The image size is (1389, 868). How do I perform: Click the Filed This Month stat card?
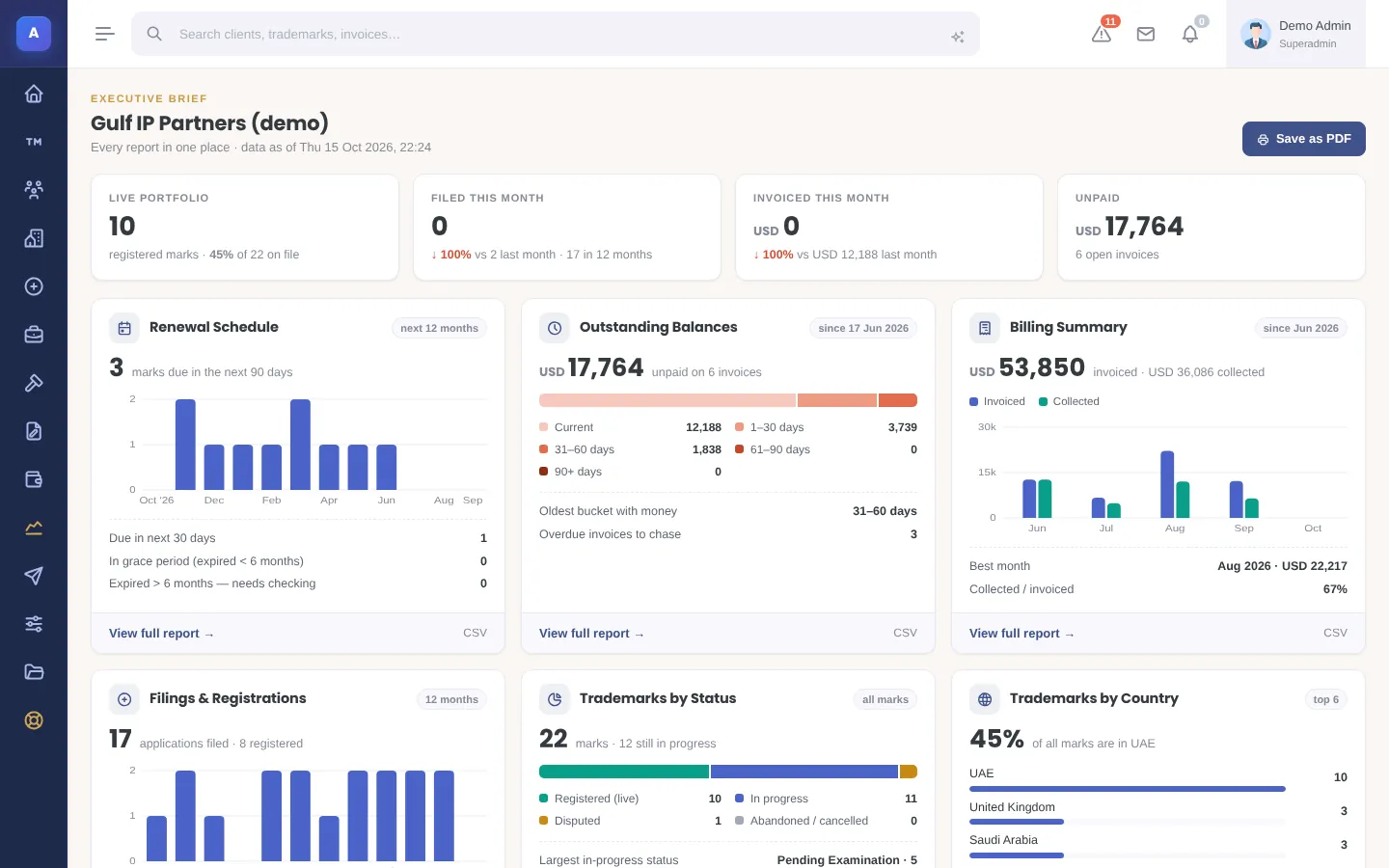tap(567, 228)
